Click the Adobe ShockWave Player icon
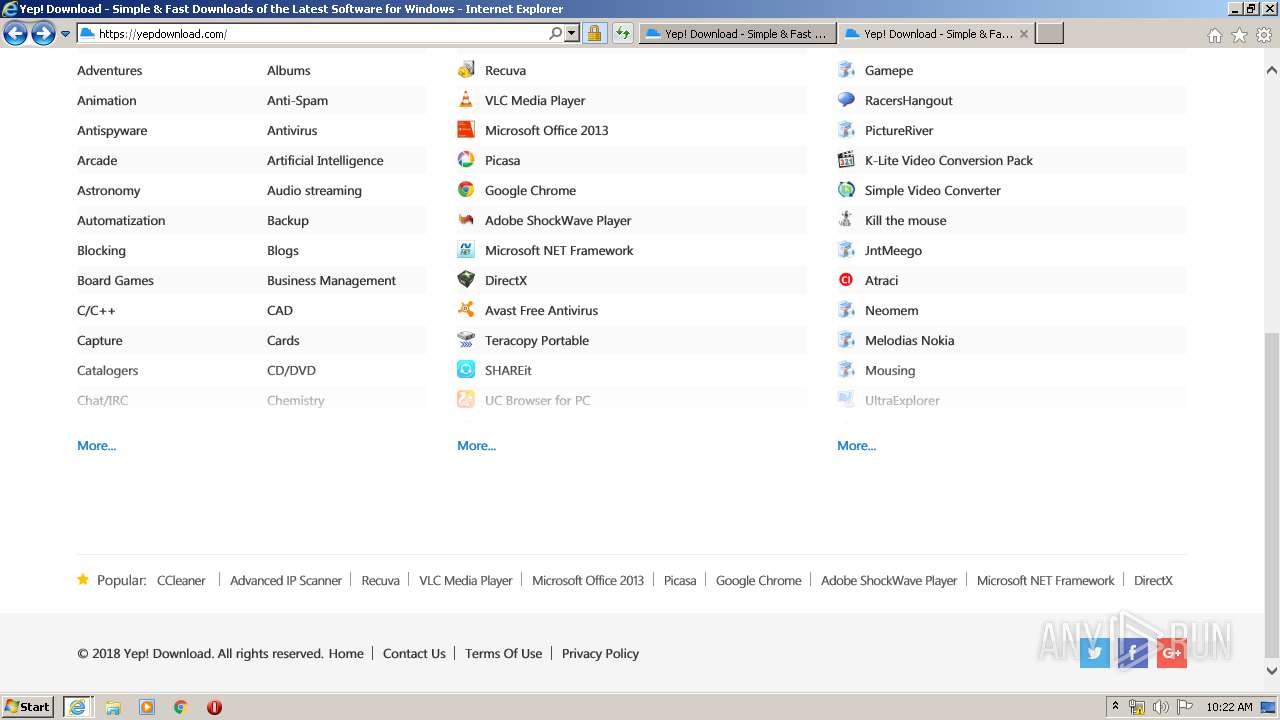The image size is (1280, 720). pos(466,220)
